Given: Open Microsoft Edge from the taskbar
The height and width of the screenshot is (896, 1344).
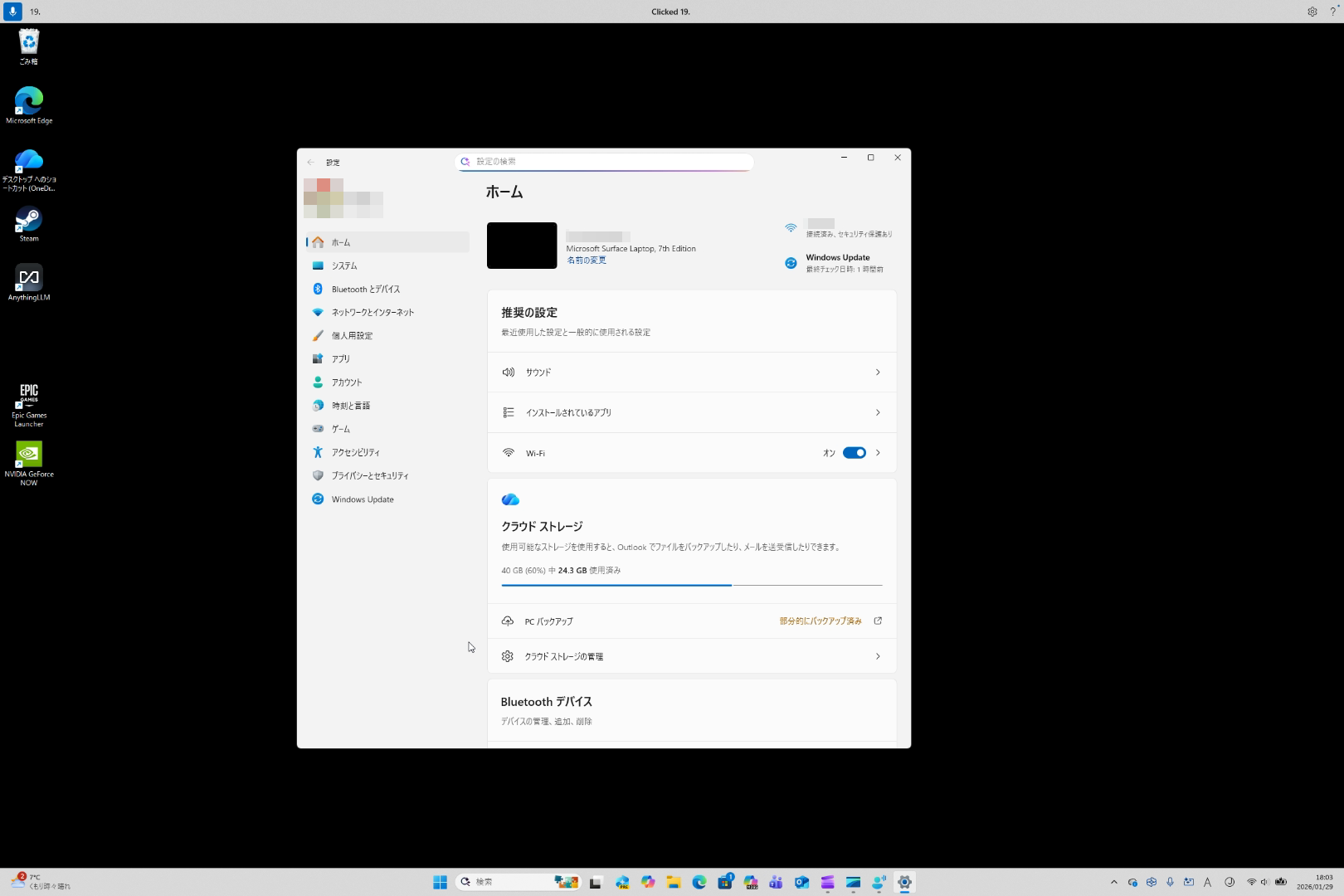Looking at the screenshot, I should click(699, 882).
